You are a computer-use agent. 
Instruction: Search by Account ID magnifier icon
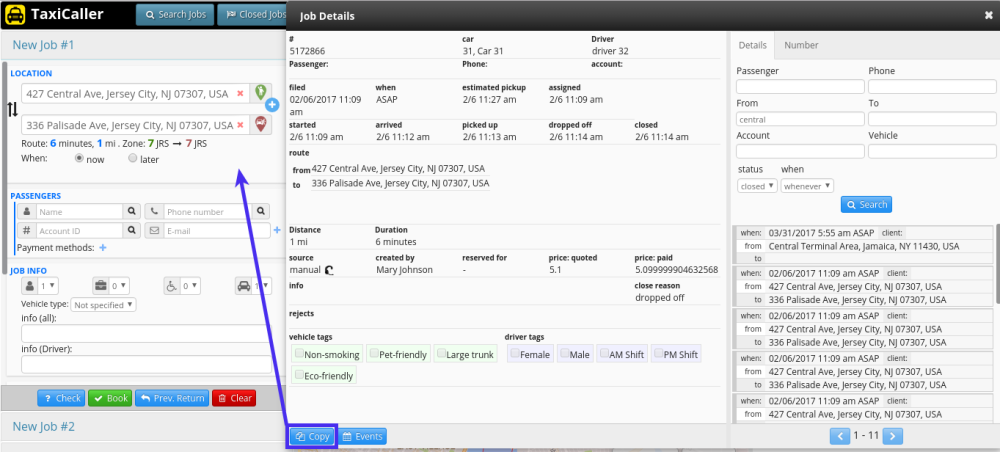click(x=131, y=230)
